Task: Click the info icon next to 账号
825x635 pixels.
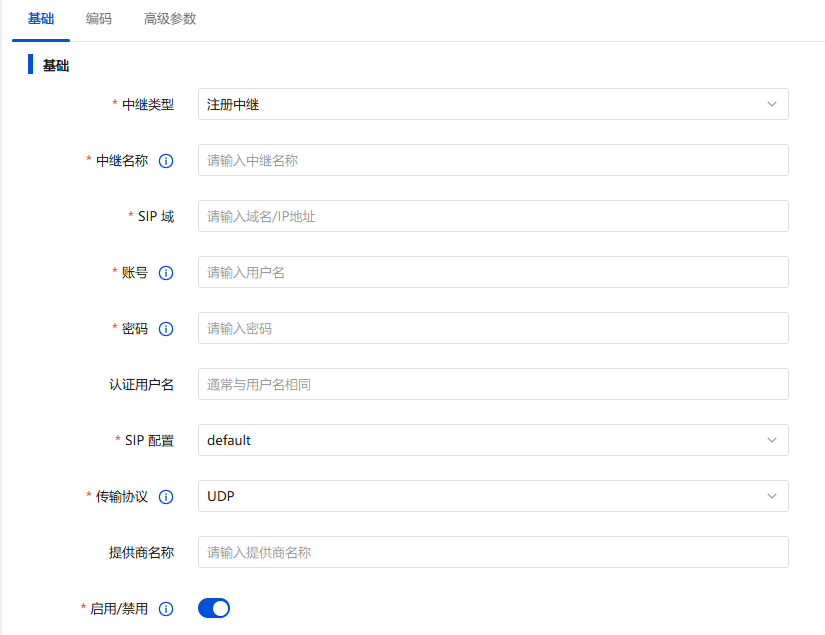Action: 166,272
